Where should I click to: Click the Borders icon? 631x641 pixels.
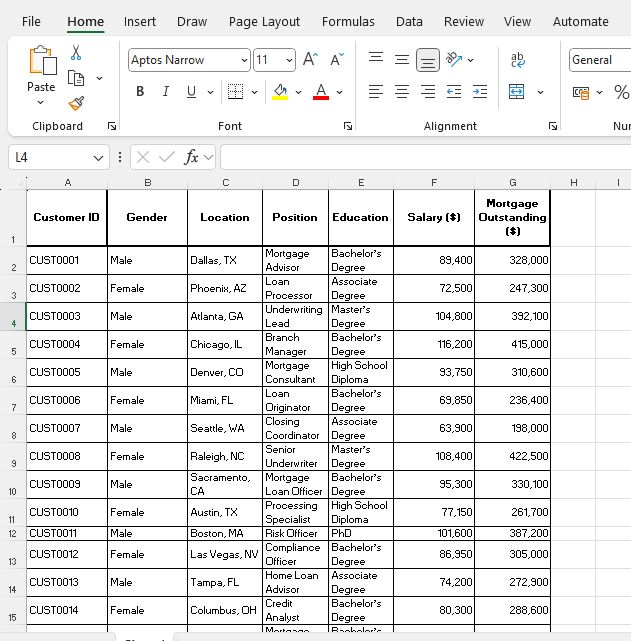click(235, 92)
